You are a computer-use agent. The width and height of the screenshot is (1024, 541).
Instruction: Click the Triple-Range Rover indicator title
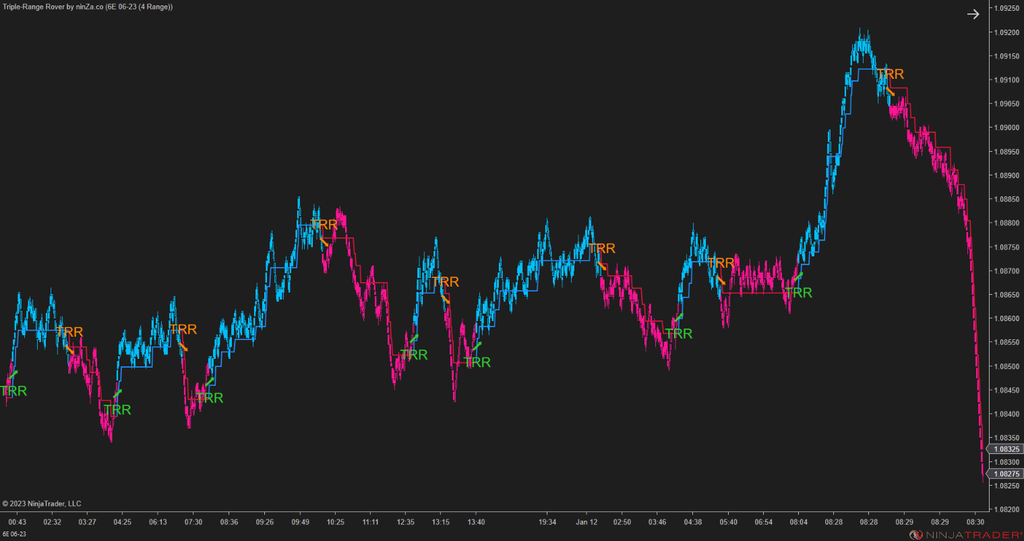coord(87,7)
